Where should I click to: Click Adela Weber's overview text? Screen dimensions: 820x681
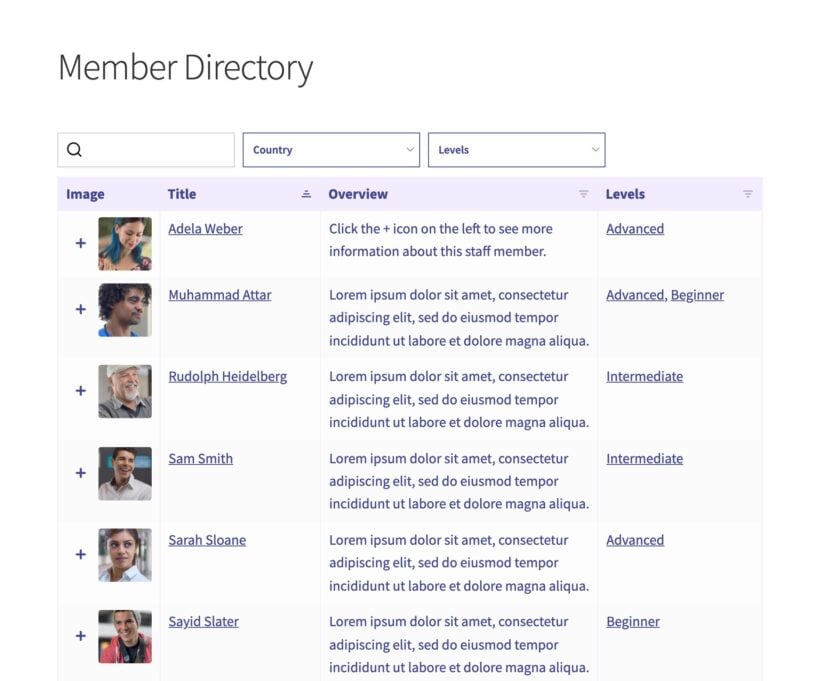441,240
